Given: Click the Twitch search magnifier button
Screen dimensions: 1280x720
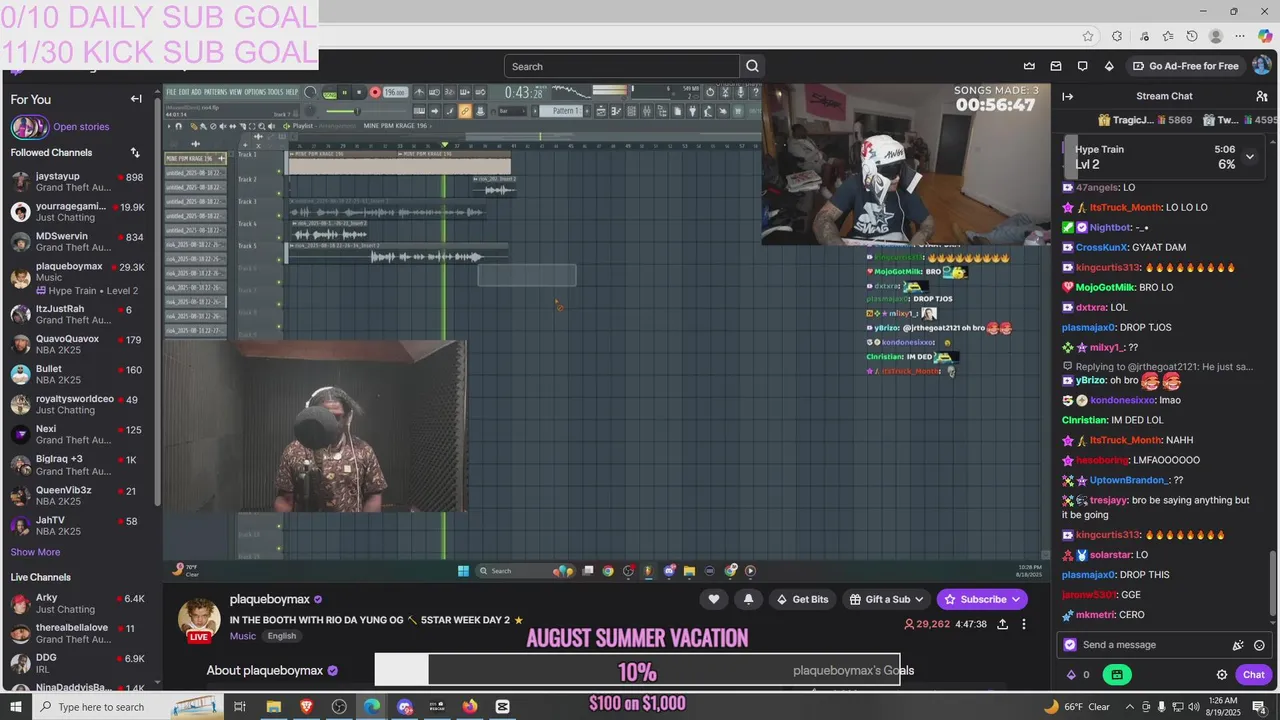Looking at the screenshot, I should (x=752, y=66).
